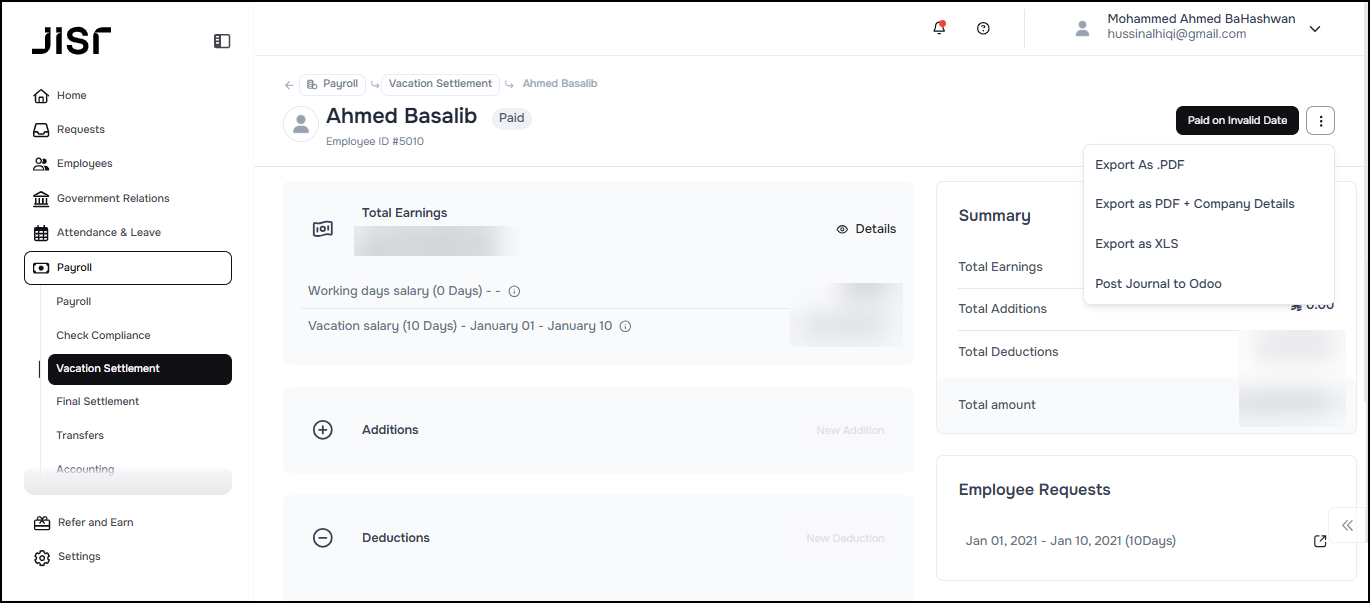The width and height of the screenshot is (1370, 603).
Task: Click info icon beside Vacation salary
Action: click(625, 326)
